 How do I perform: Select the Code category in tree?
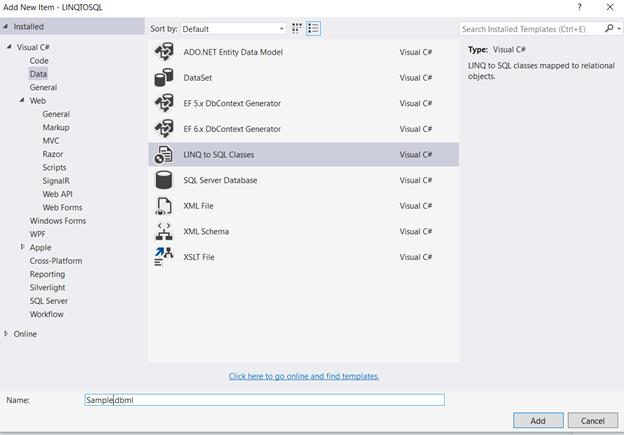(39, 61)
